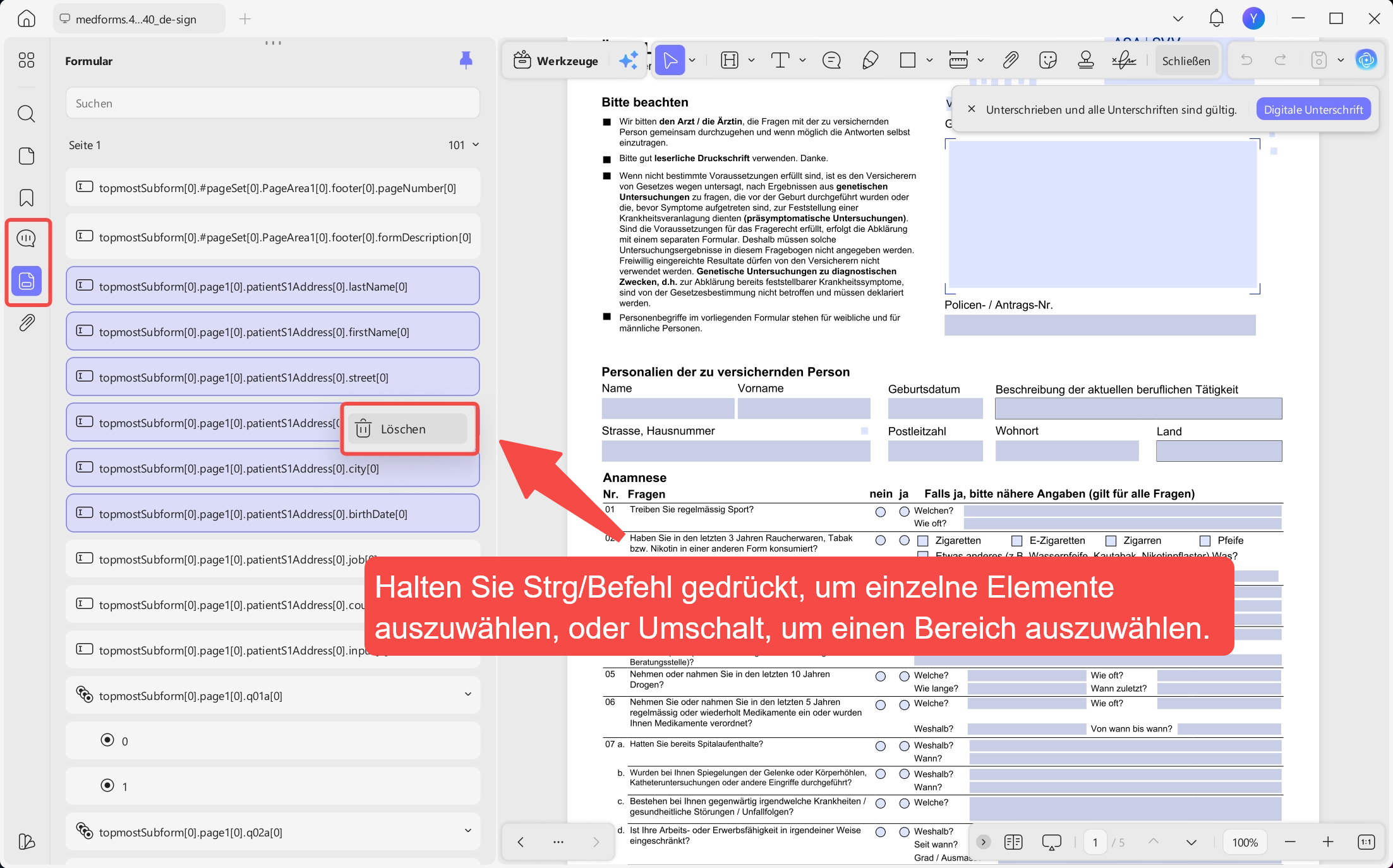
Task: Open the pages panel icon
Action: (x=27, y=156)
